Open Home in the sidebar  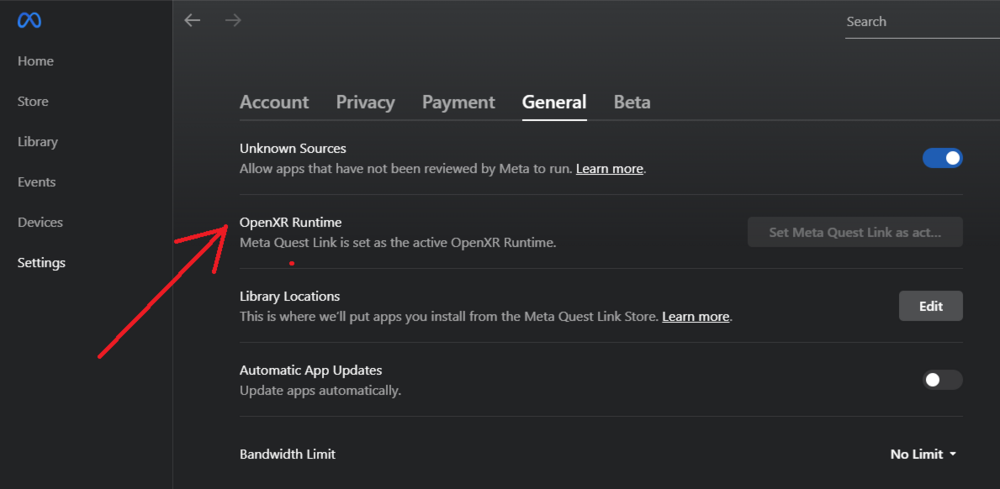pyautogui.click(x=36, y=61)
